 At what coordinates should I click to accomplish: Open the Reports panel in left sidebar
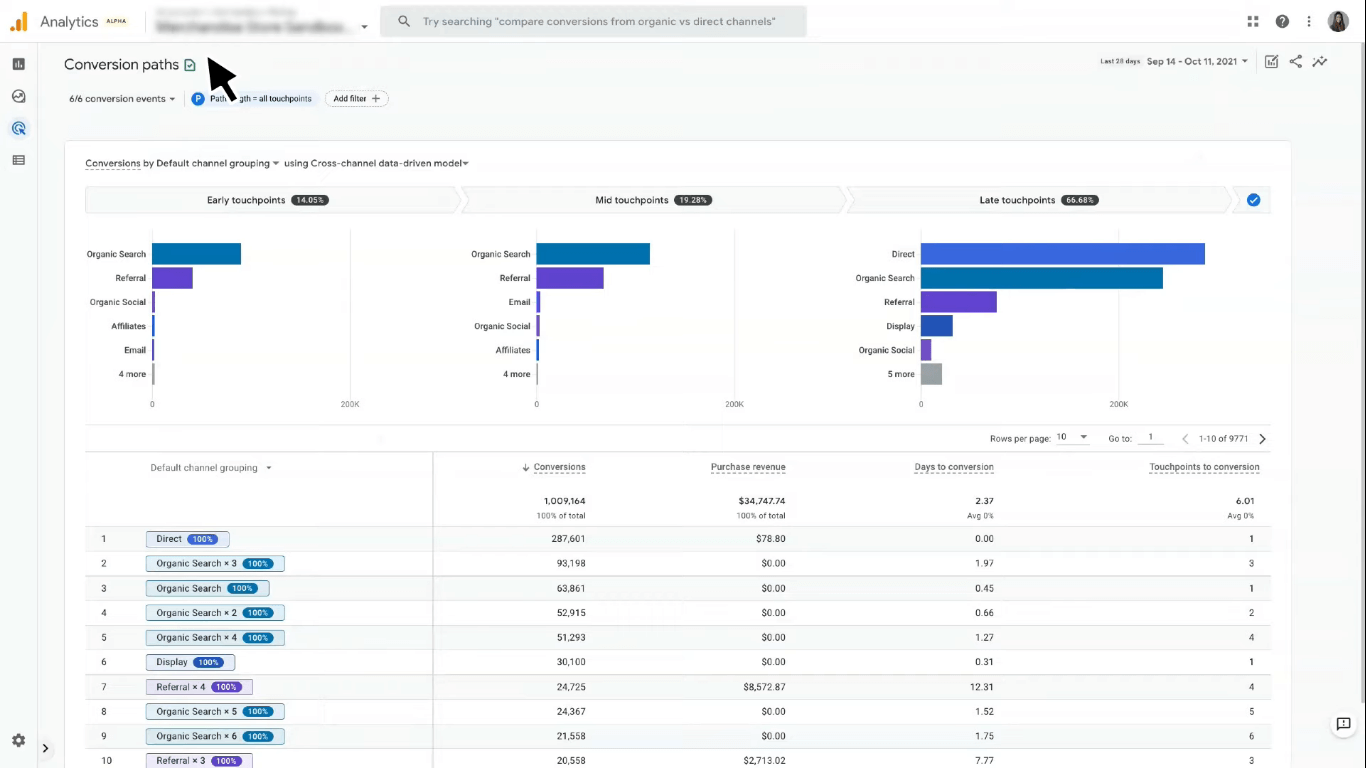[x=18, y=64]
